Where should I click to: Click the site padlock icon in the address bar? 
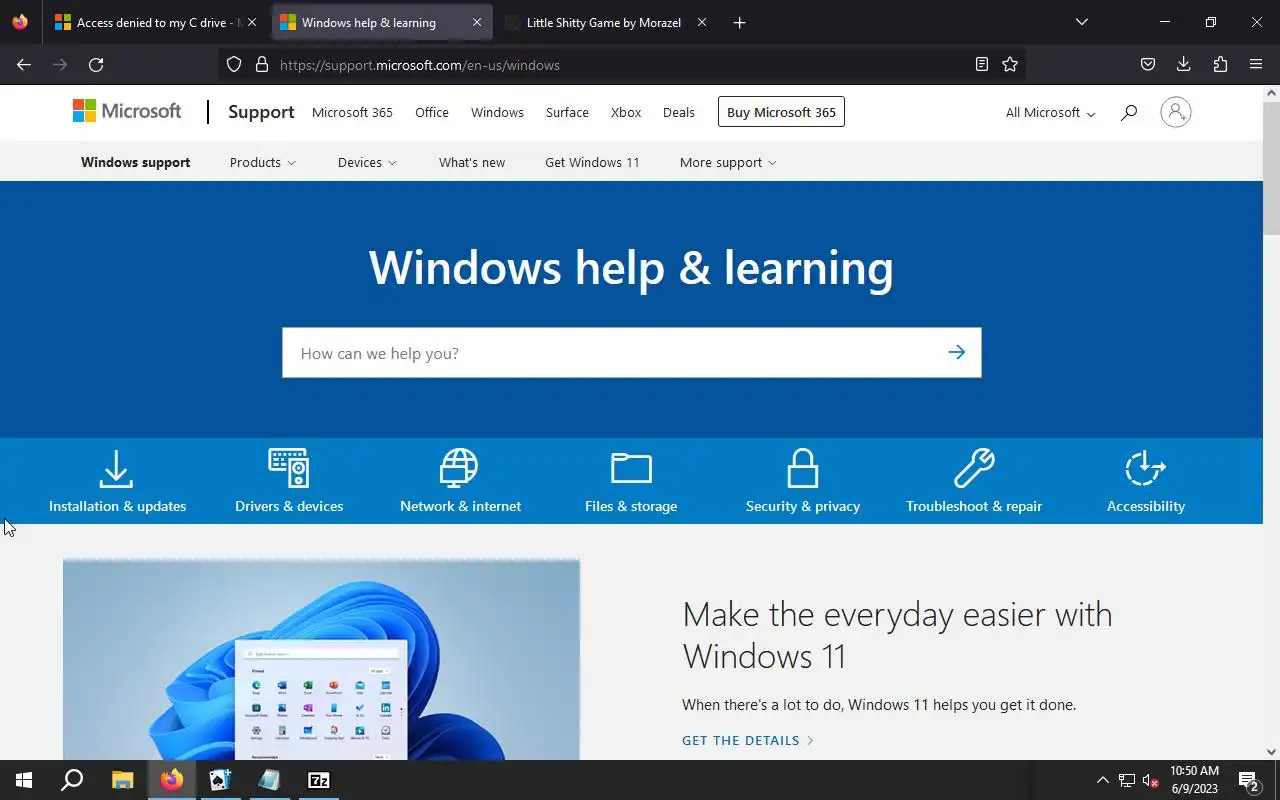(x=262, y=64)
